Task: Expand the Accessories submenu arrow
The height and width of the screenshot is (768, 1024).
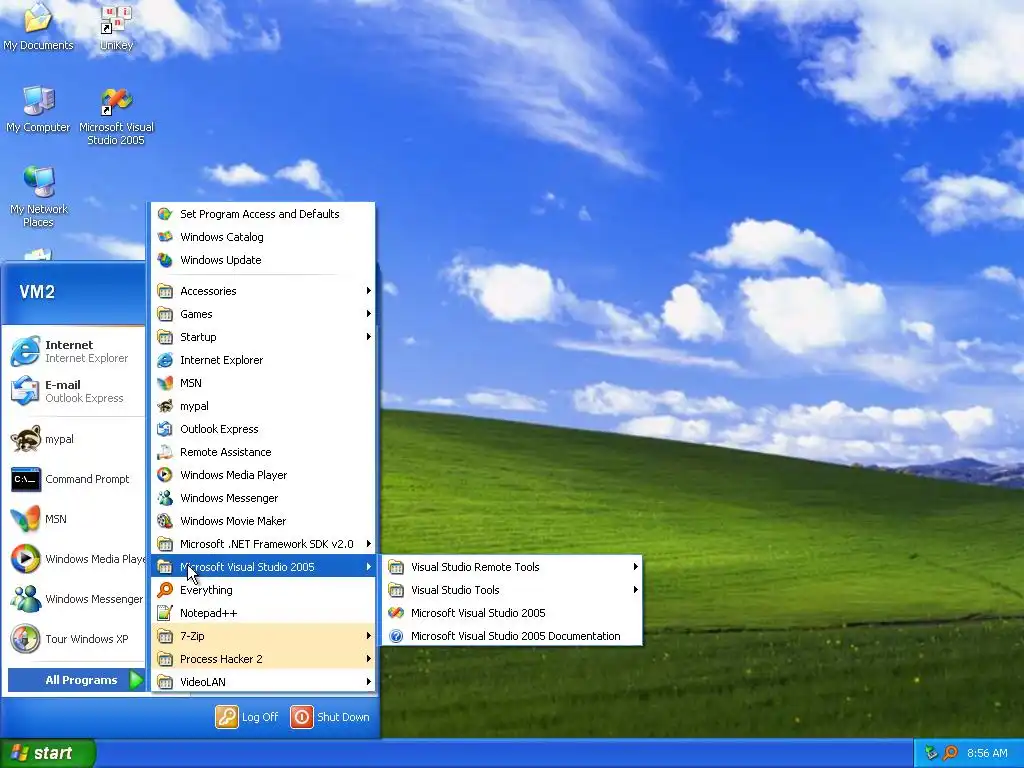Action: tap(368, 291)
